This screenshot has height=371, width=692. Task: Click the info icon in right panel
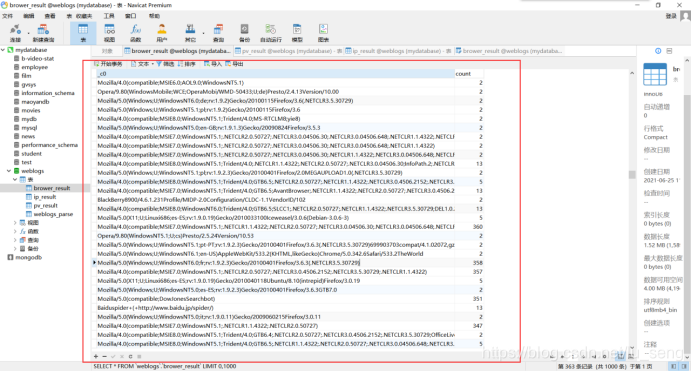pos(658,51)
